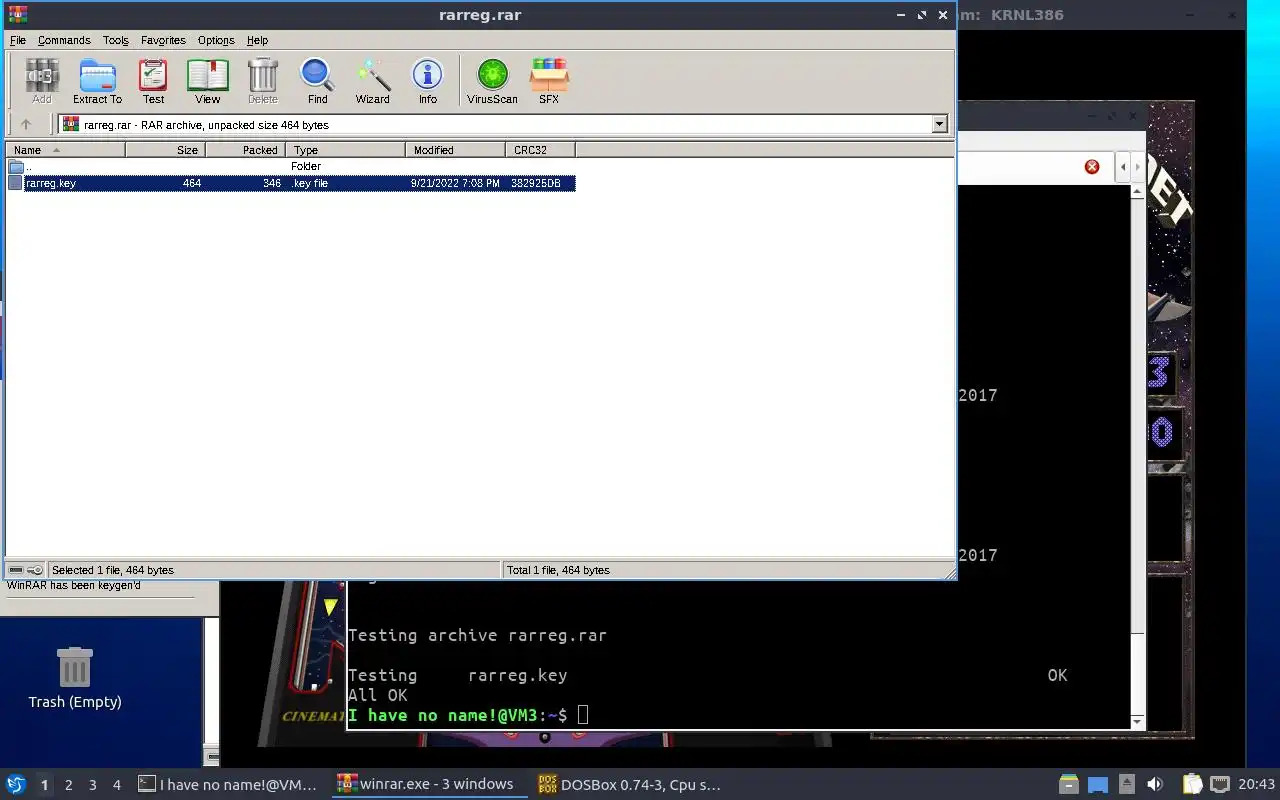Viewport: 1280px width, 800px height.
Task: Click the '.key file' type cell
Action: (x=311, y=183)
